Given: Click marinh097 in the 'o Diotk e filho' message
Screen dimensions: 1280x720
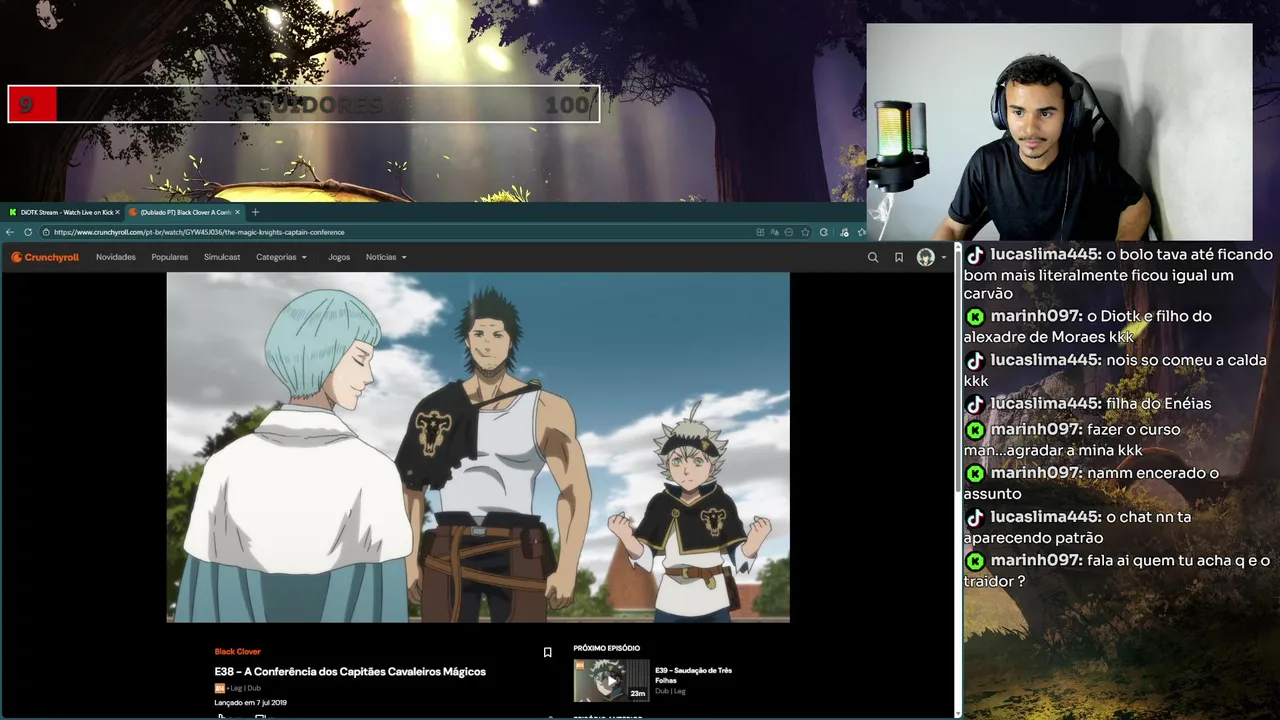Looking at the screenshot, I should coord(1037,316).
